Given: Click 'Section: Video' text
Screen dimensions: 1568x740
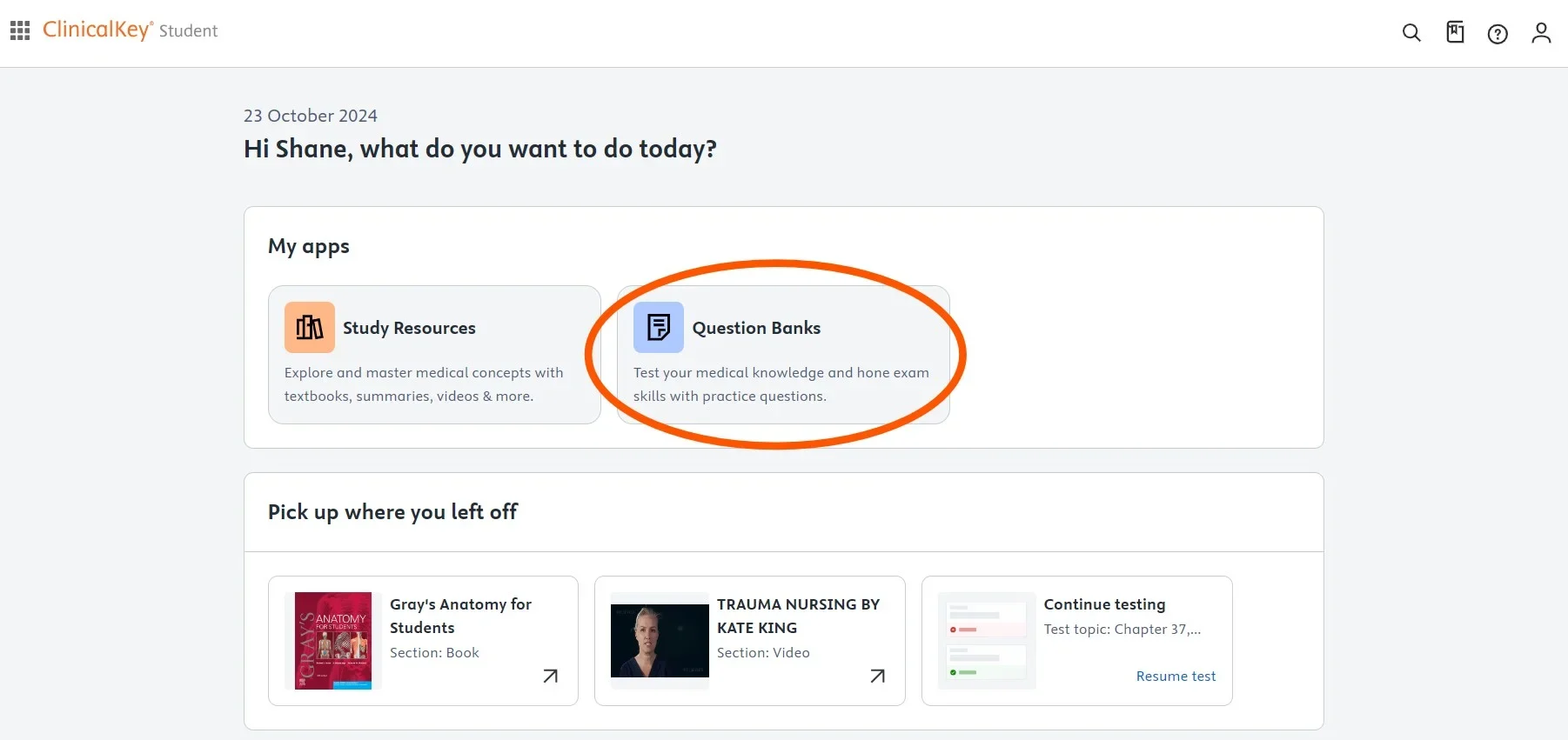Looking at the screenshot, I should coord(763,652).
